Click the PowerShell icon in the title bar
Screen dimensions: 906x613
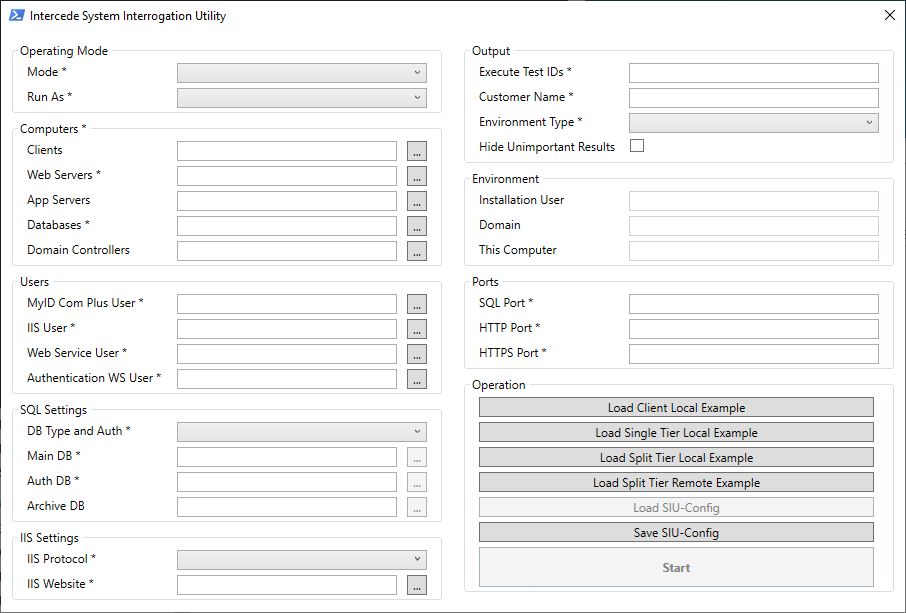click(x=17, y=16)
